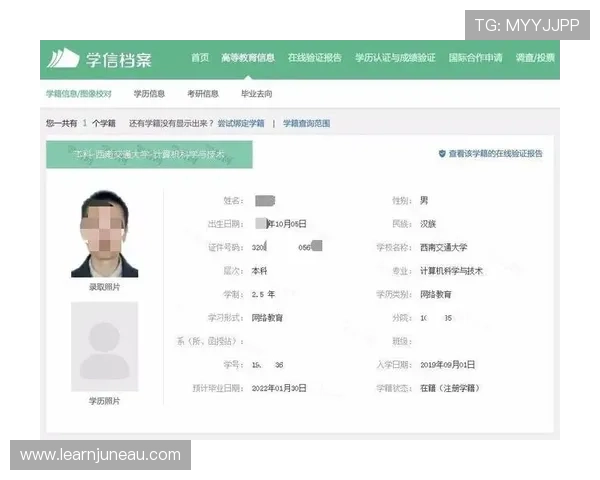Switch to the 学历信息 sub-tab

(x=149, y=94)
